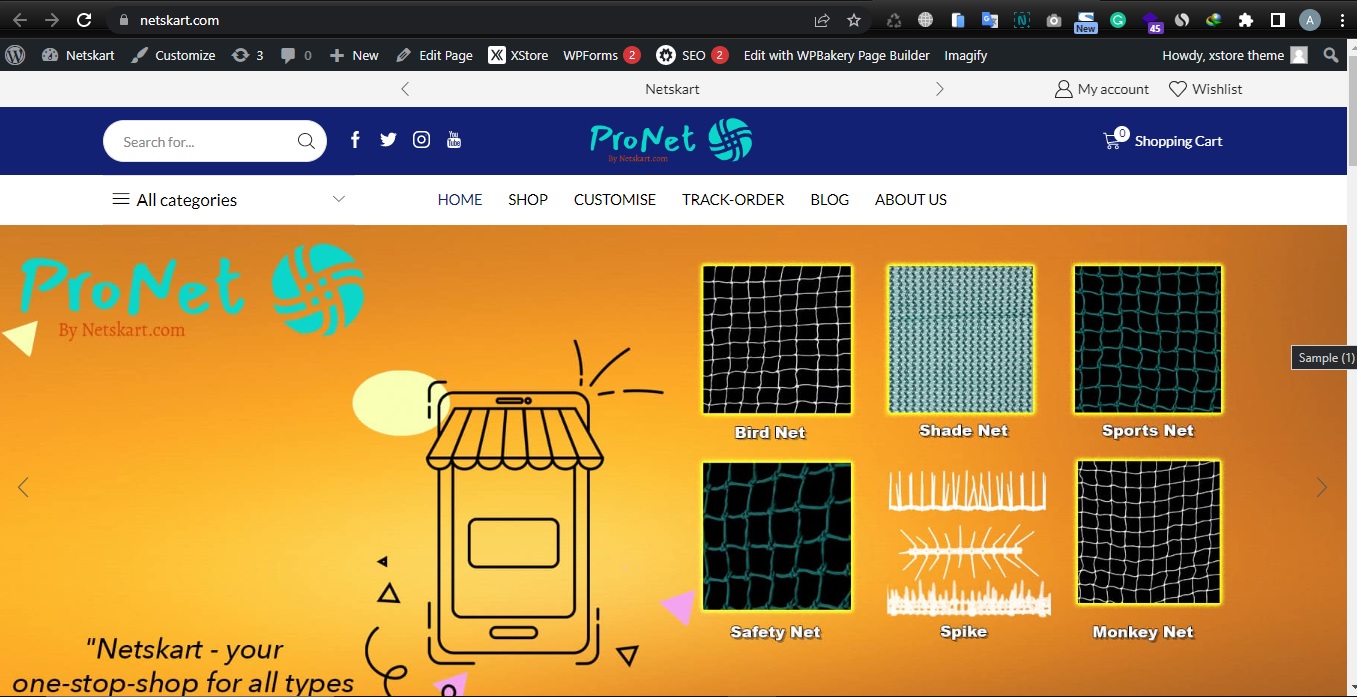Open the 3 pending updates
This screenshot has width=1357, height=697.
(x=247, y=55)
